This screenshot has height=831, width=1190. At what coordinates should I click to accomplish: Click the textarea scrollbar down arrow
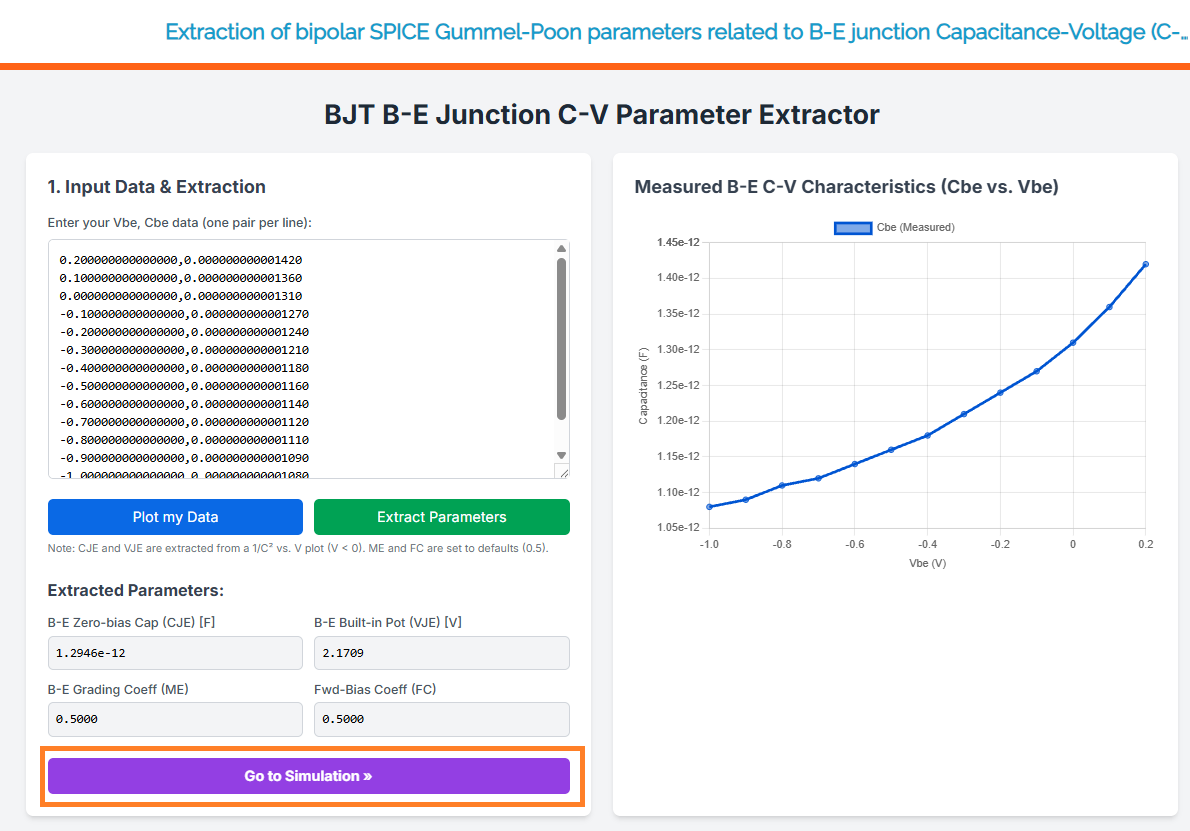click(561, 455)
